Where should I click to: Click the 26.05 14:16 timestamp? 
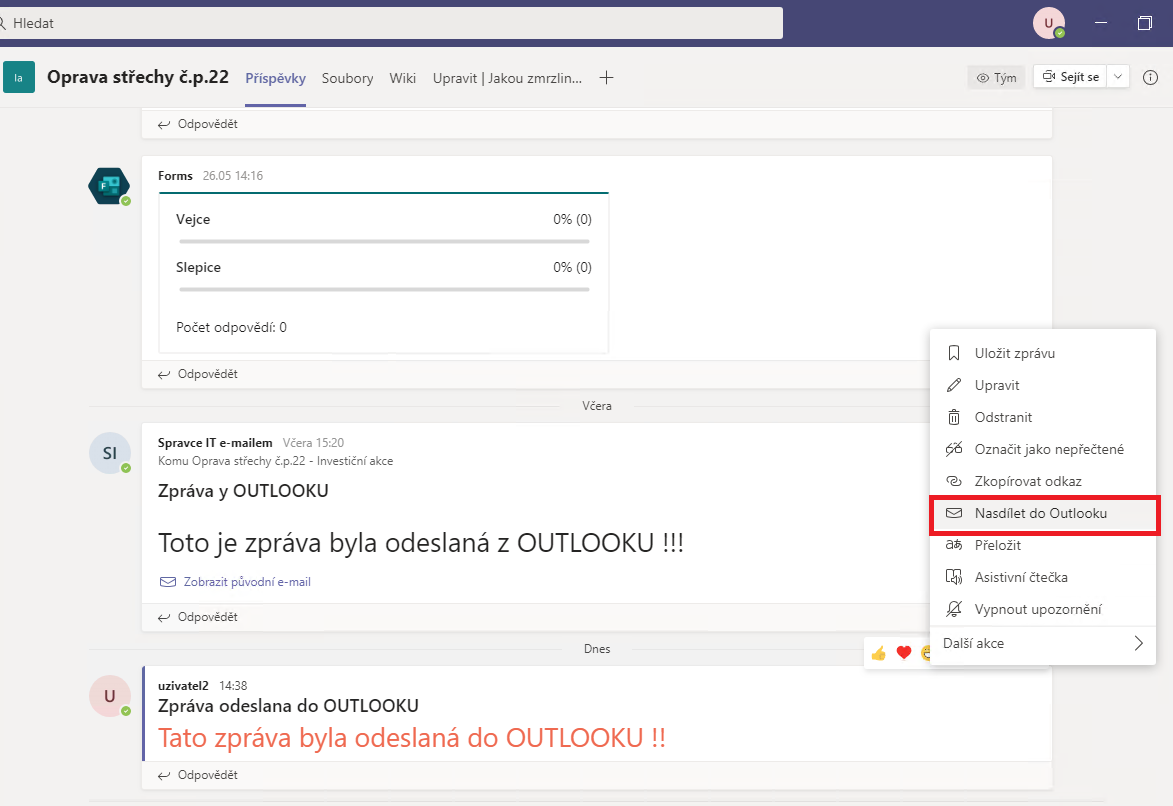pyautogui.click(x=233, y=176)
